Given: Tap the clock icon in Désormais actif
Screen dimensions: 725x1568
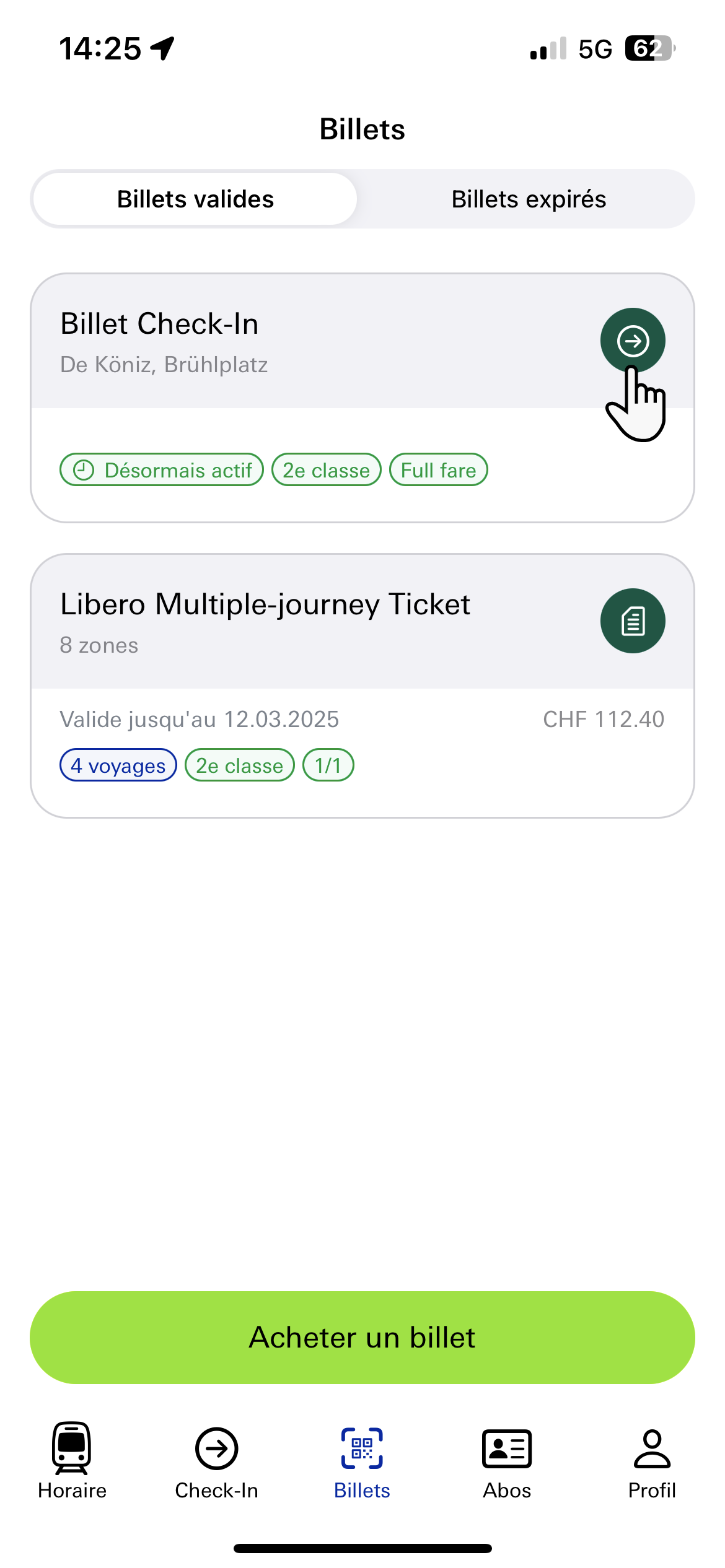Looking at the screenshot, I should 84,470.
